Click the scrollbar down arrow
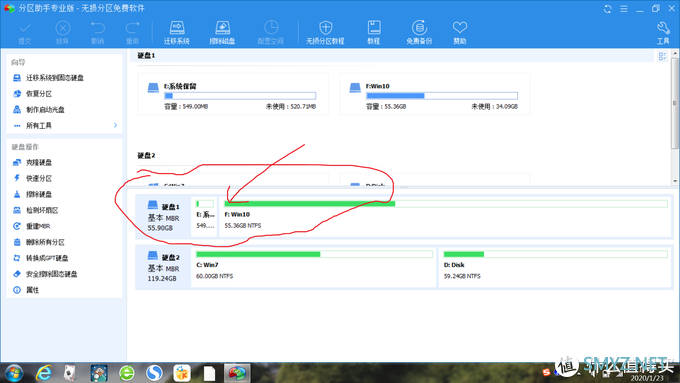Image resolution: width=680 pixels, height=383 pixels. click(674, 181)
